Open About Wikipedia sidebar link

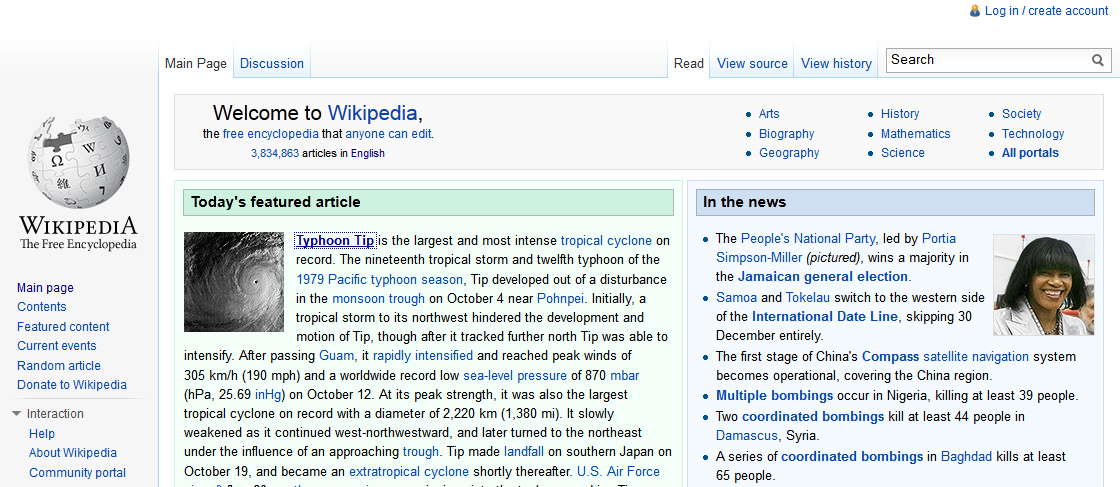73,453
